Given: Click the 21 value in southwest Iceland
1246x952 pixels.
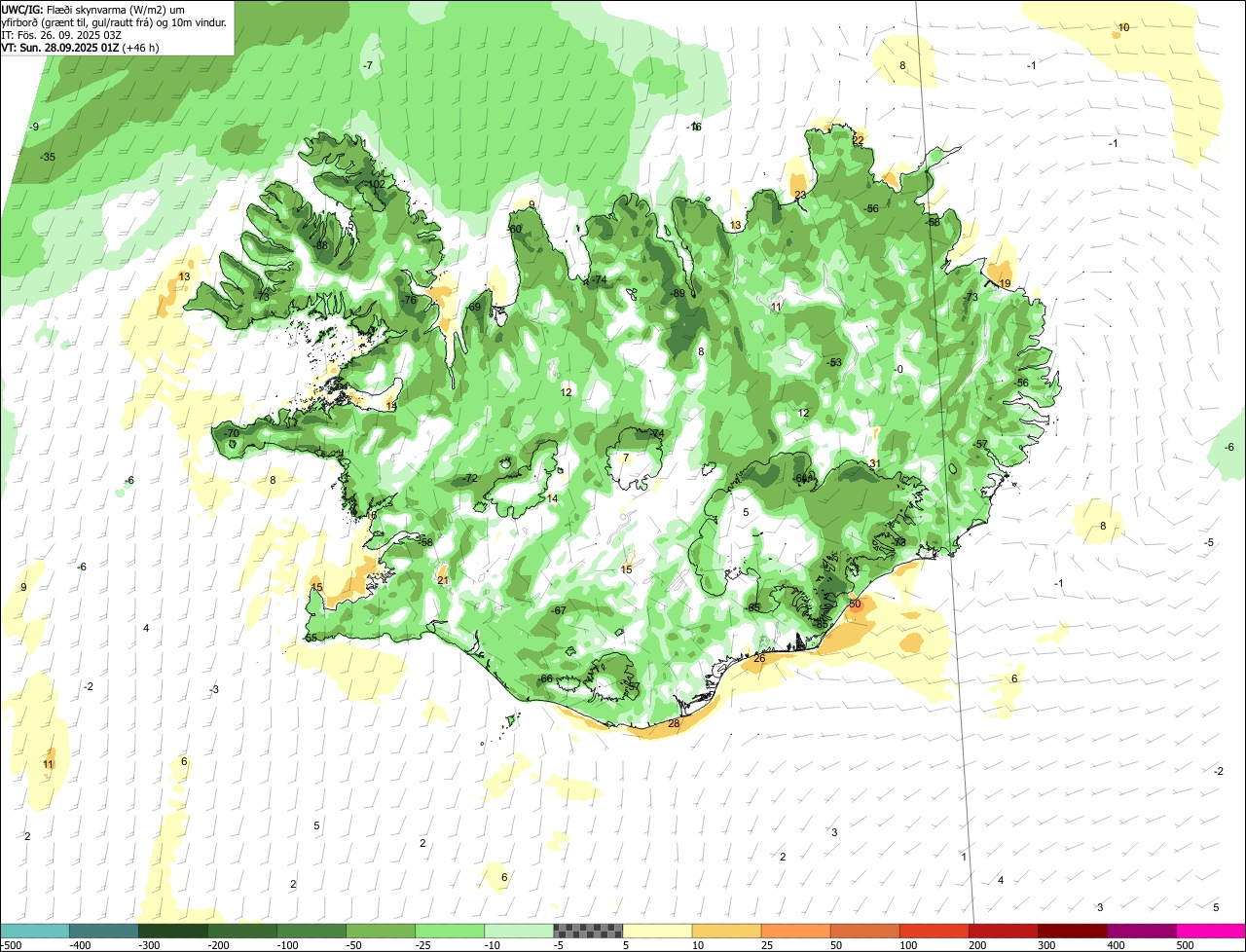Looking at the screenshot, I should (x=443, y=580).
